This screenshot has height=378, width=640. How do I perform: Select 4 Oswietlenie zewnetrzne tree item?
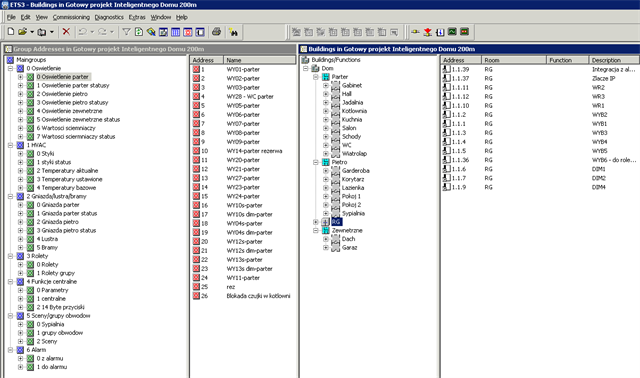click(69, 111)
